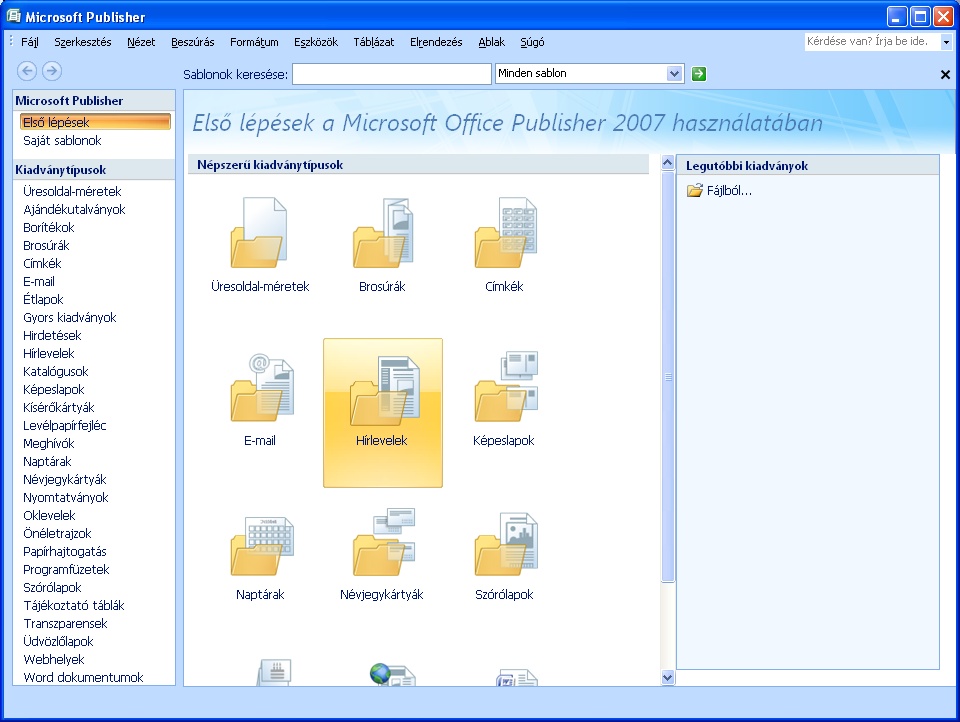Open the E-mail publication type icon
Viewport: 960px width, 722px height.
(x=261, y=388)
